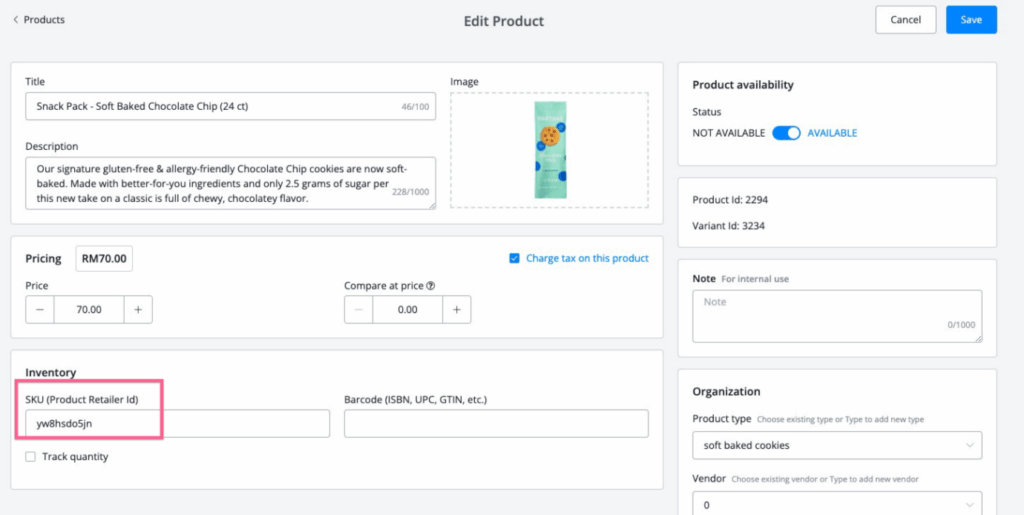Increase Compare at price with plus button
The width and height of the screenshot is (1024, 515).
[456, 310]
